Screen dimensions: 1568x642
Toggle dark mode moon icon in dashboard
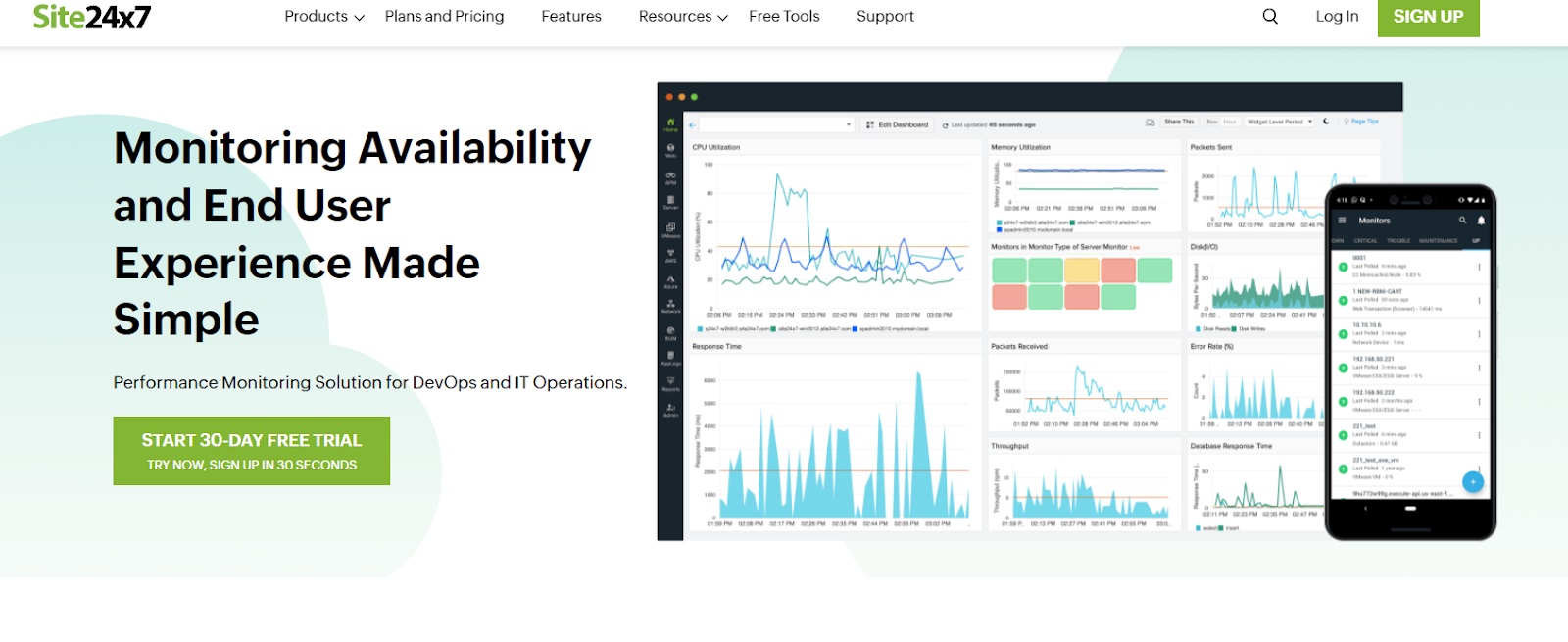click(1326, 122)
